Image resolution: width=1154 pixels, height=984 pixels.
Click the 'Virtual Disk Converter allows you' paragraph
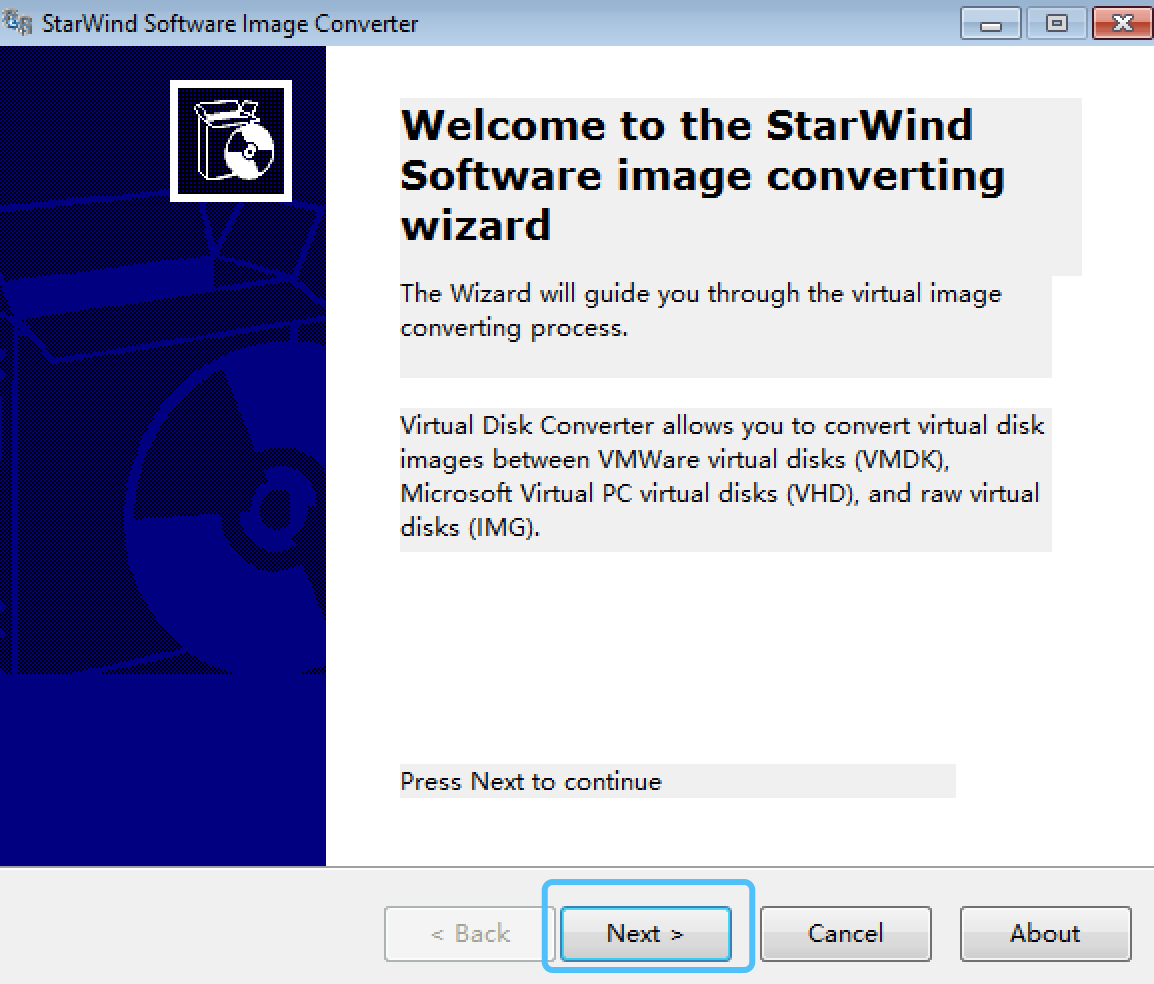tap(722, 476)
